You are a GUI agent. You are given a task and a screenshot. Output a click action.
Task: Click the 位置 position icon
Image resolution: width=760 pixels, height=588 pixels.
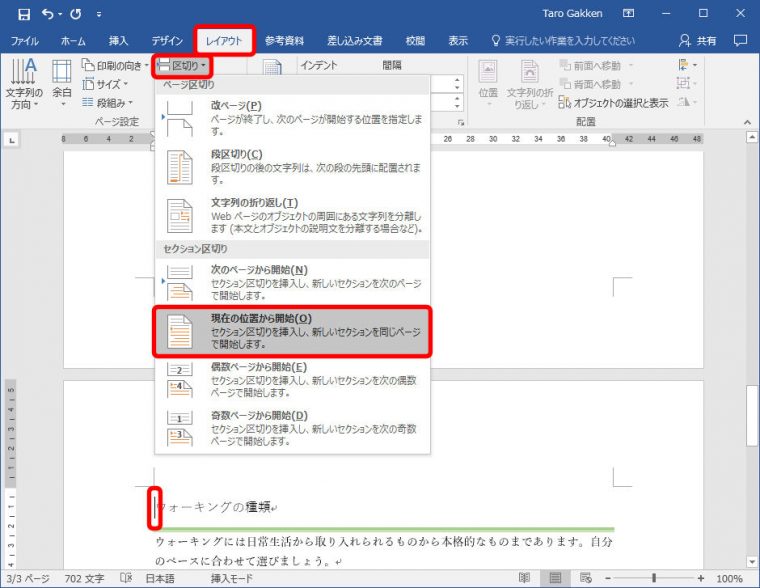coord(488,83)
